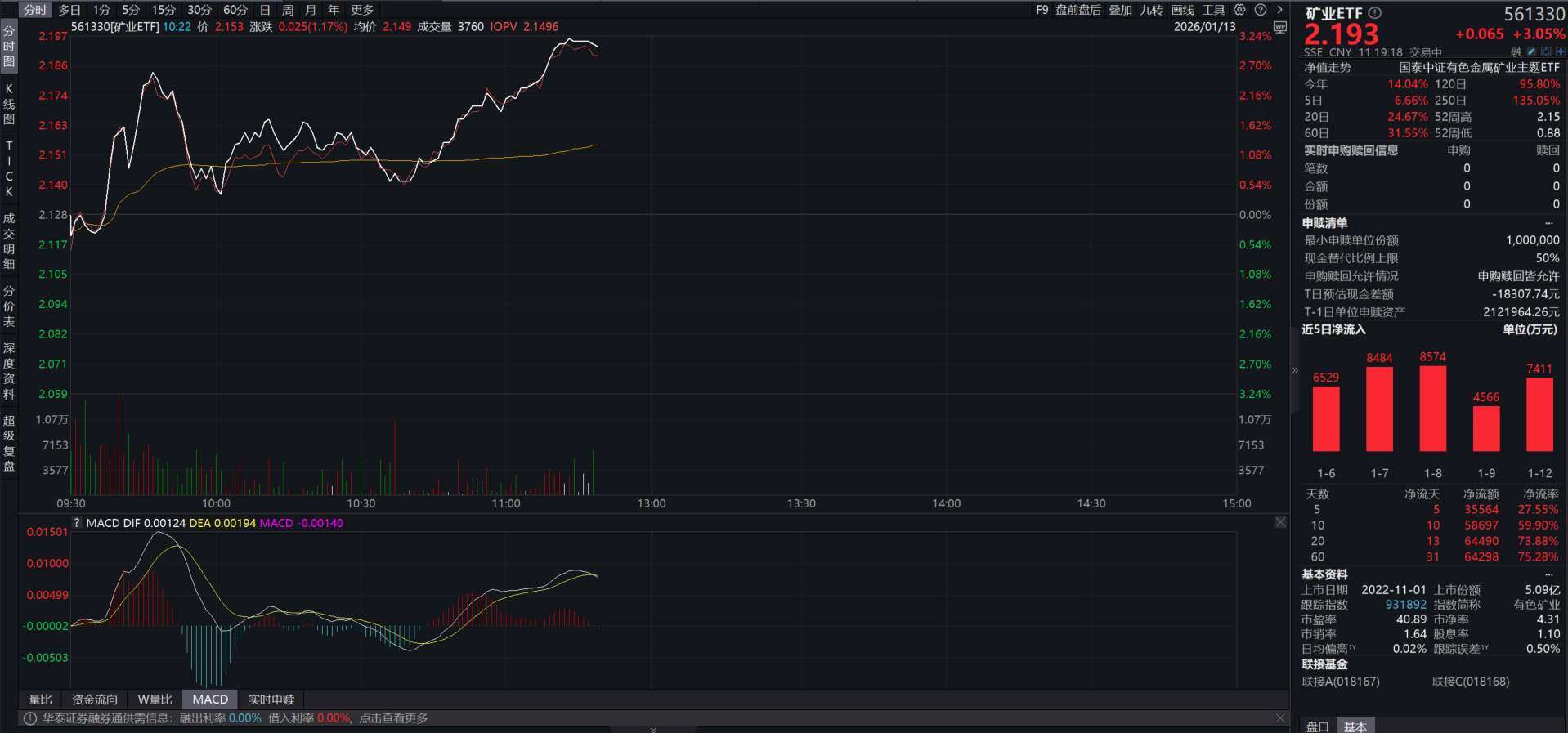Image resolution: width=1568 pixels, height=733 pixels.
Task: Click the question mark beside MACD DIF
Action: [x=78, y=523]
